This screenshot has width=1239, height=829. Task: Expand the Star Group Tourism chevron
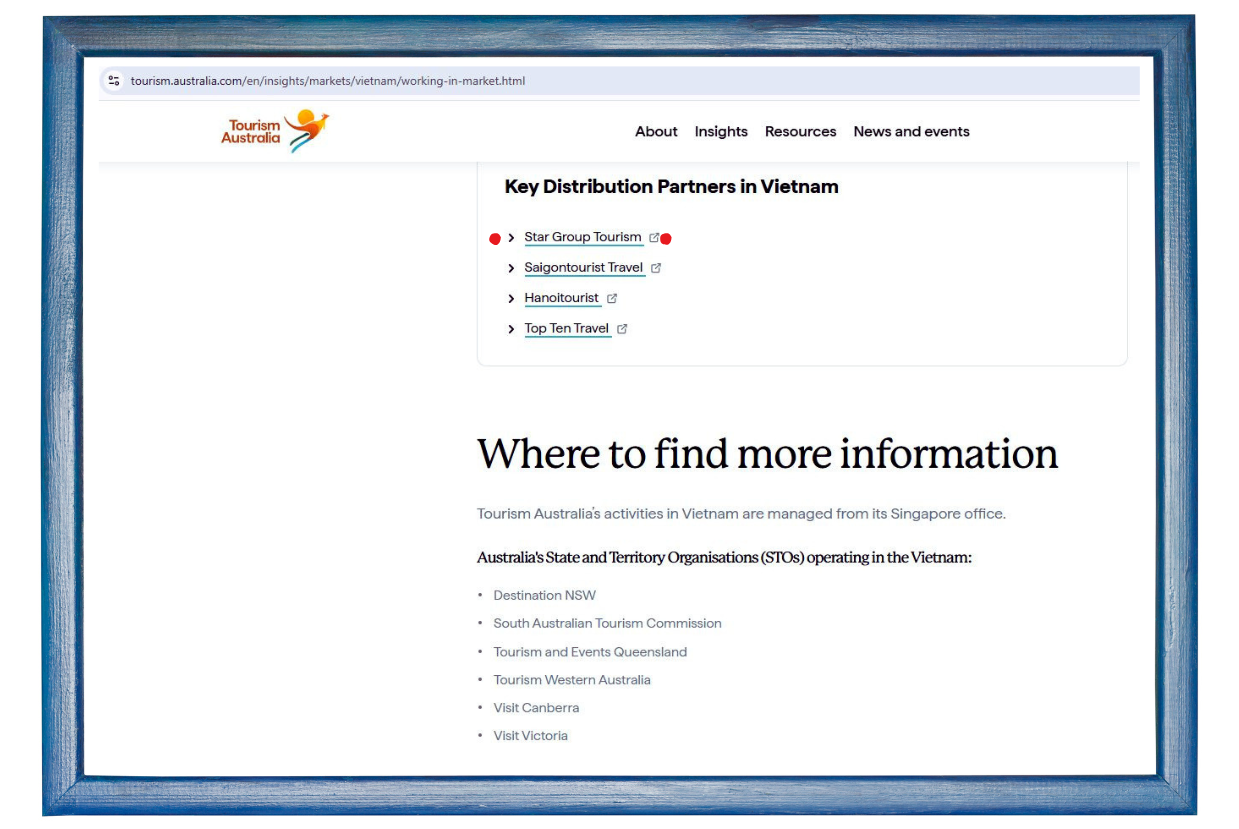pos(511,238)
